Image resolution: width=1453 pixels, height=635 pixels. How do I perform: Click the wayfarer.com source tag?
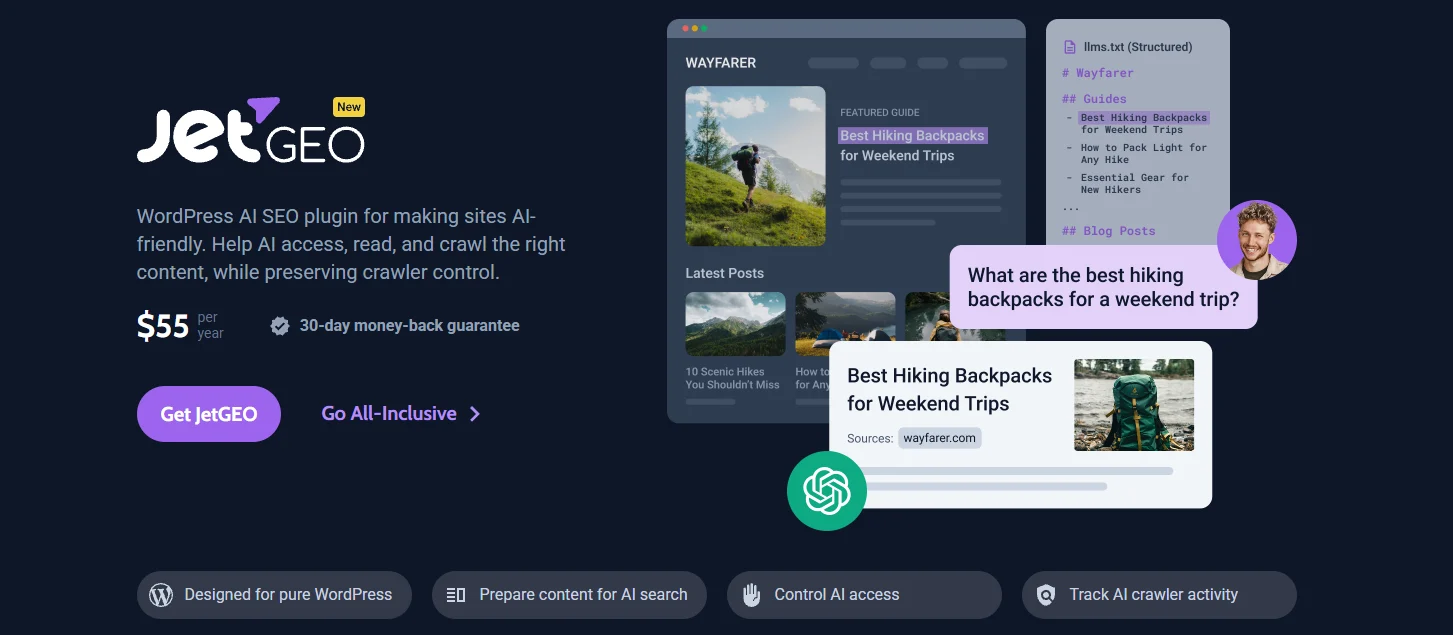click(940, 438)
